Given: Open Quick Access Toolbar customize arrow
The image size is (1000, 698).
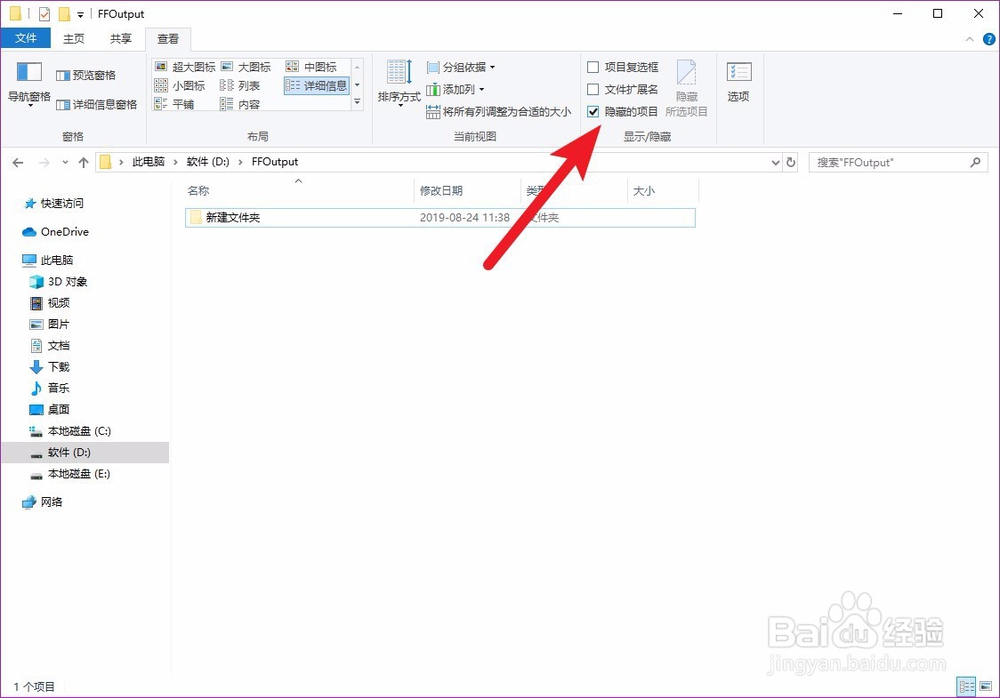Looking at the screenshot, I should click(80, 15).
